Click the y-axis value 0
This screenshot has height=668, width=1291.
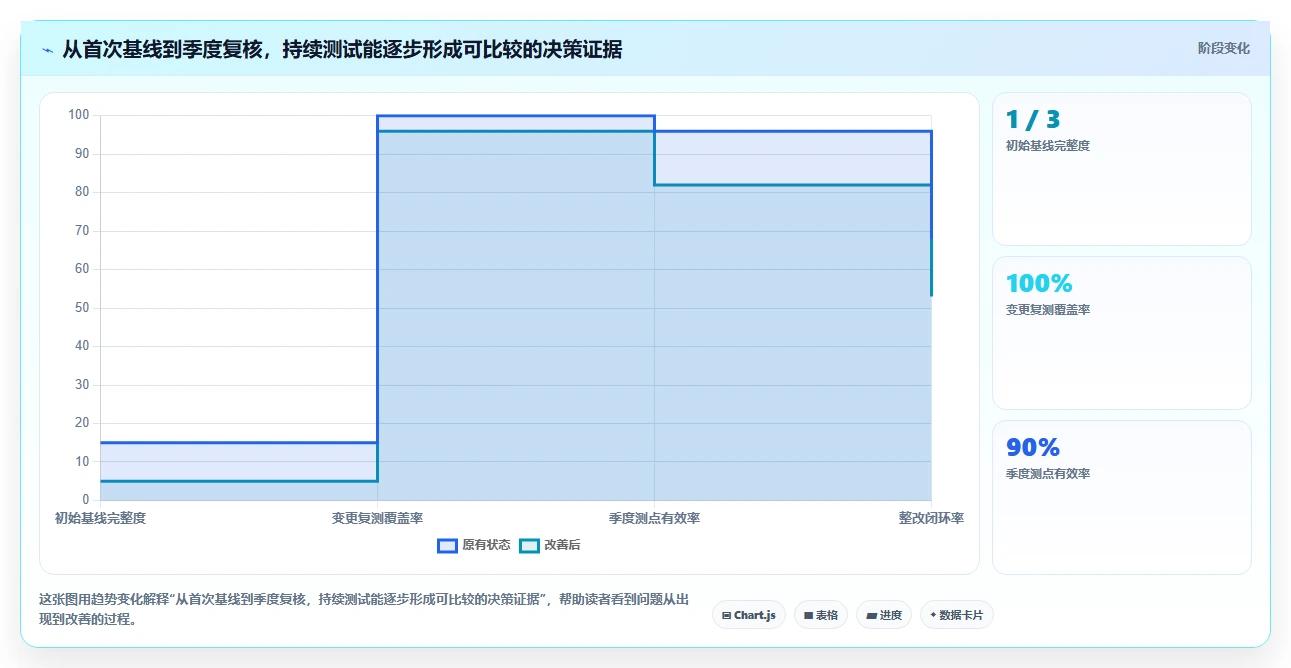point(86,500)
